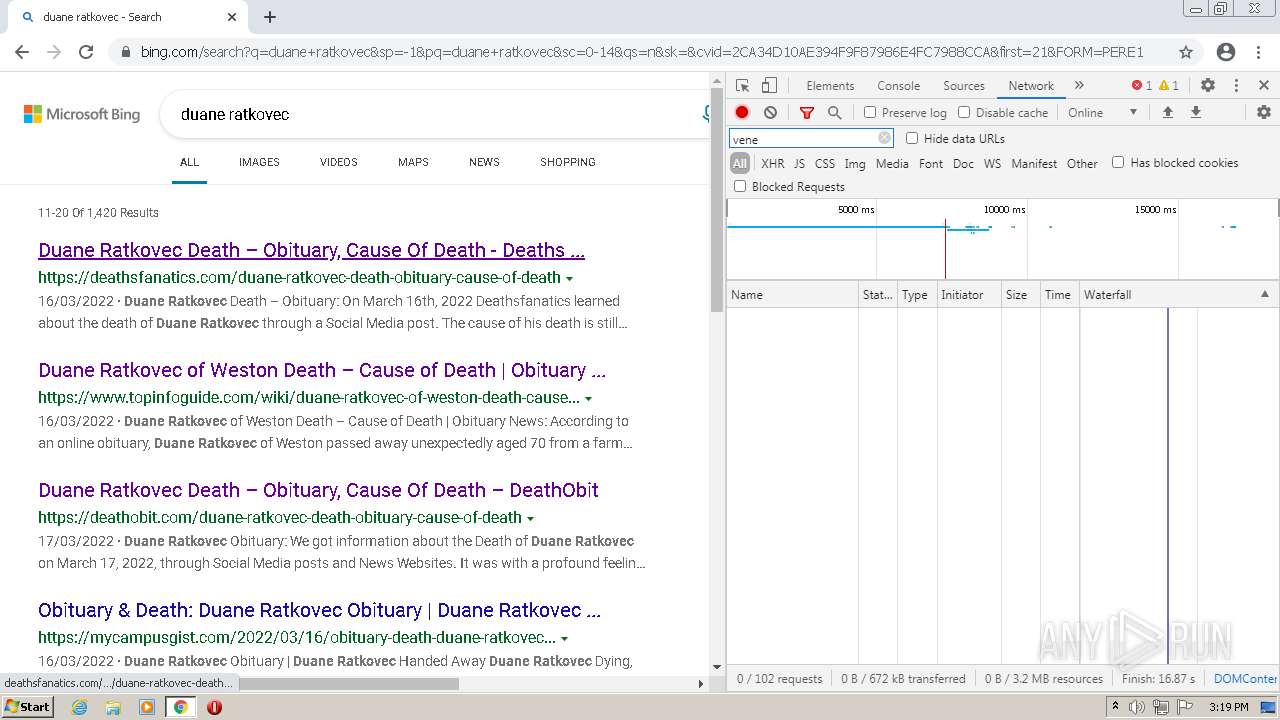Image resolution: width=1280 pixels, height=720 pixels.
Task: Filter requests by Media type
Action: 892,163
